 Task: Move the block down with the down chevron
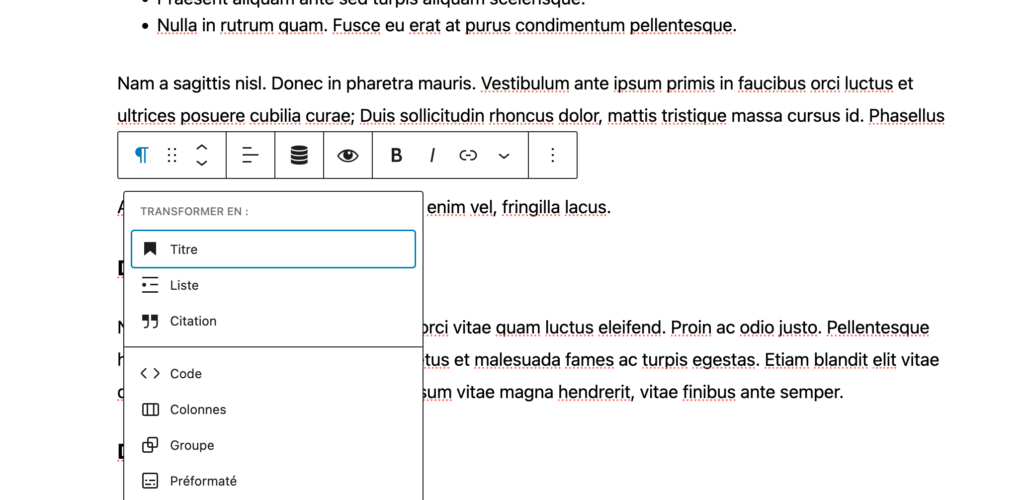pos(202,164)
